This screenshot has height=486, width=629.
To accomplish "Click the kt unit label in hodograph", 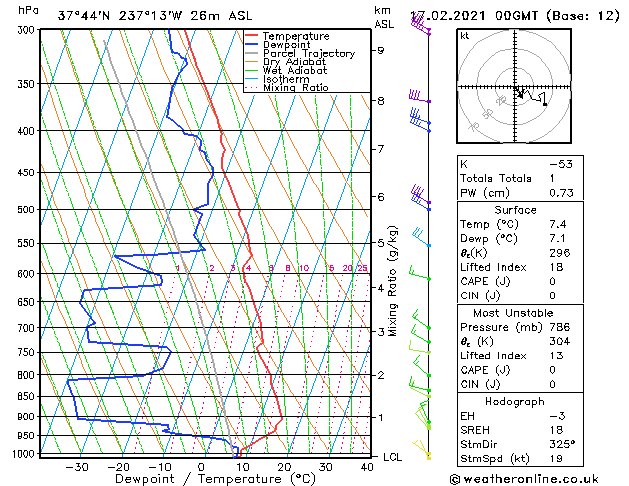I will point(465,36).
